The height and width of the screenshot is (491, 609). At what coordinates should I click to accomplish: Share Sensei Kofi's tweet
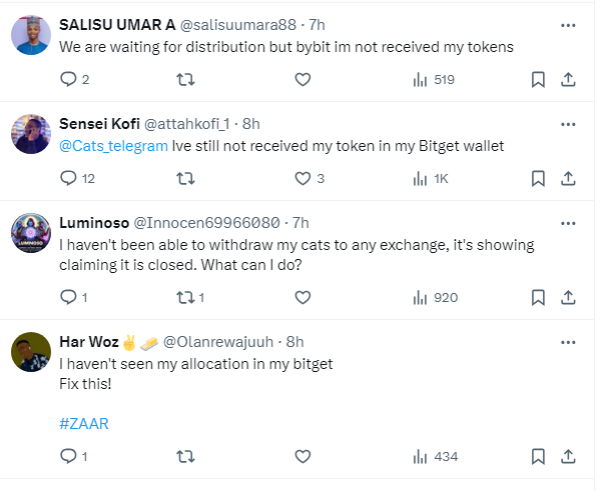tap(568, 178)
